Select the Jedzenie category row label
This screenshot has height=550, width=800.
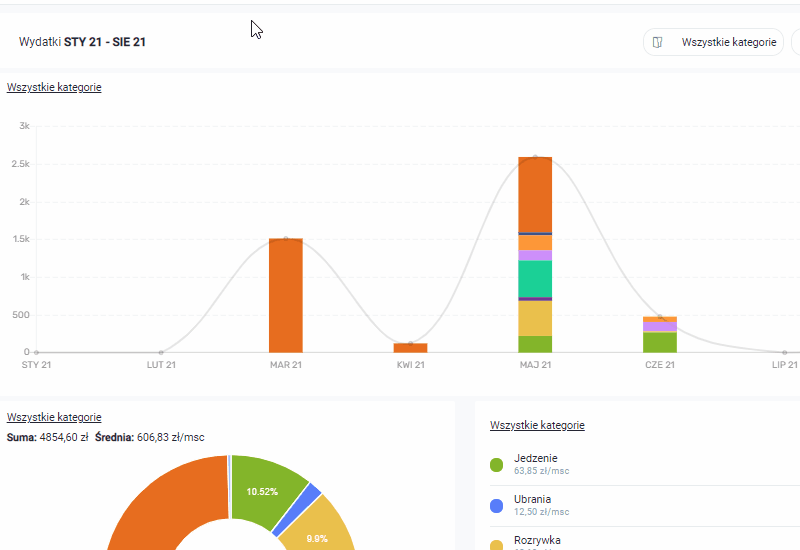[536, 458]
